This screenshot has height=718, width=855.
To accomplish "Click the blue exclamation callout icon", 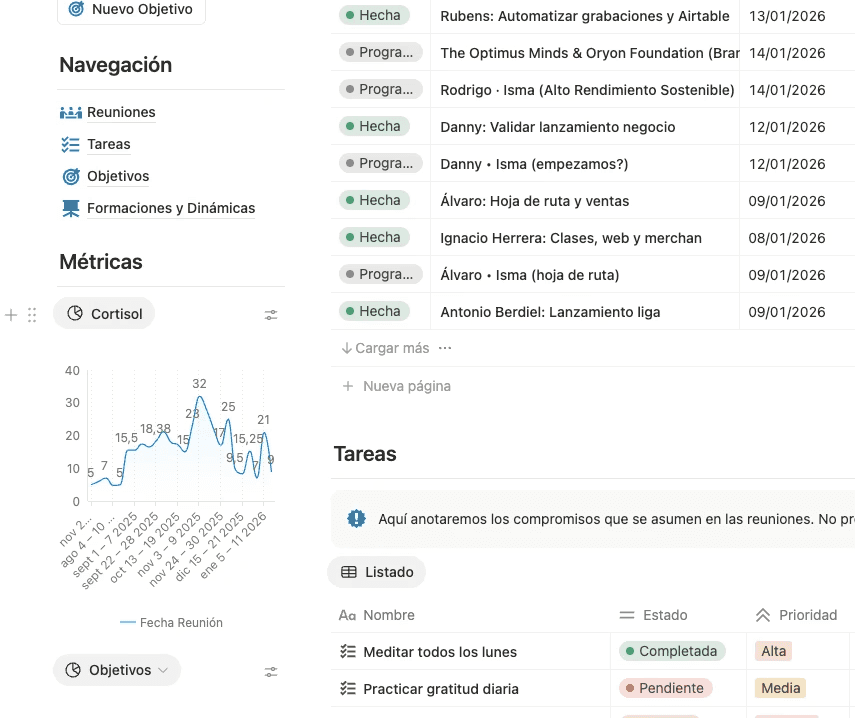I will [x=357, y=518].
